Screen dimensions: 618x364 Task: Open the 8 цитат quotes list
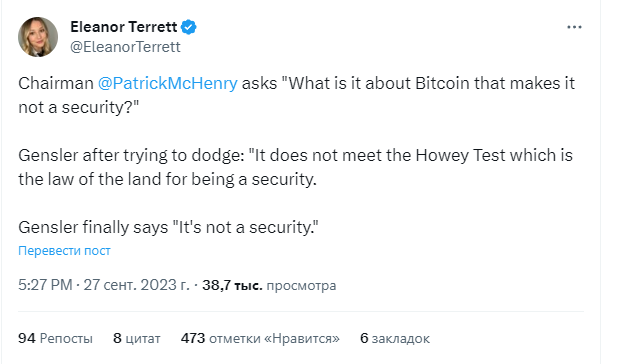pyautogui.click(x=137, y=338)
